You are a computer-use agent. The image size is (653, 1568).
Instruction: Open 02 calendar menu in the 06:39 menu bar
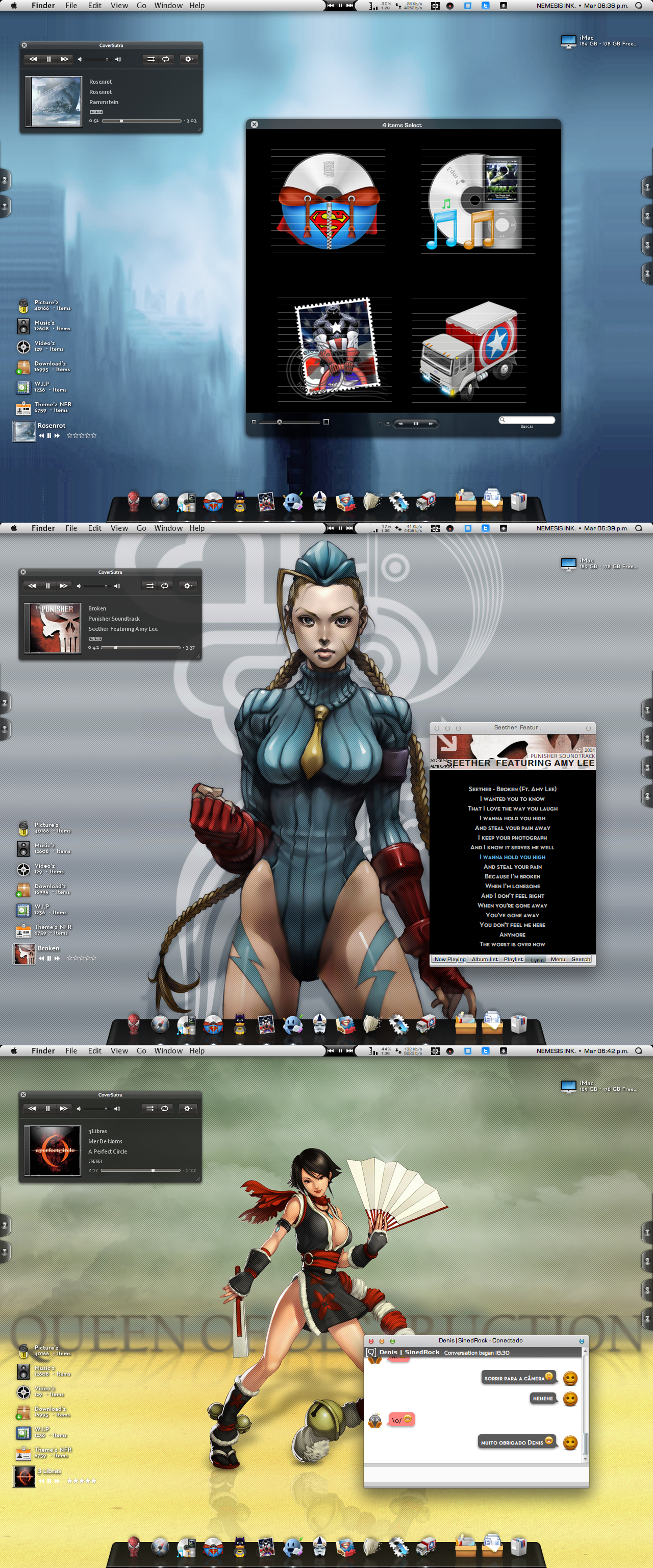coord(435,528)
